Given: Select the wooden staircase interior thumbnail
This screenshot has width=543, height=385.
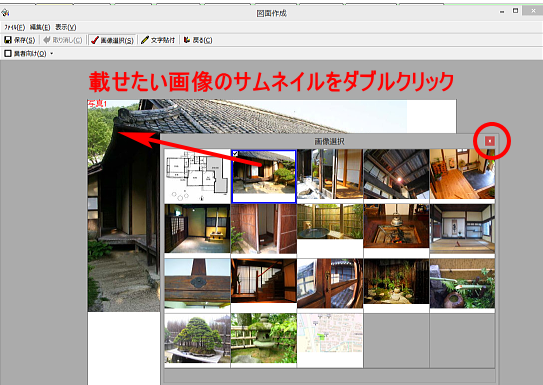Looking at the screenshot, I should (x=264, y=280).
